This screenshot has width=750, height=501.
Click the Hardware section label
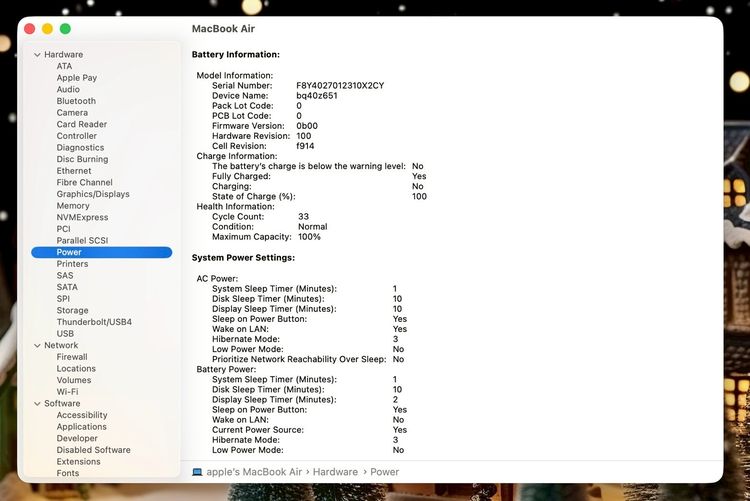click(64, 55)
